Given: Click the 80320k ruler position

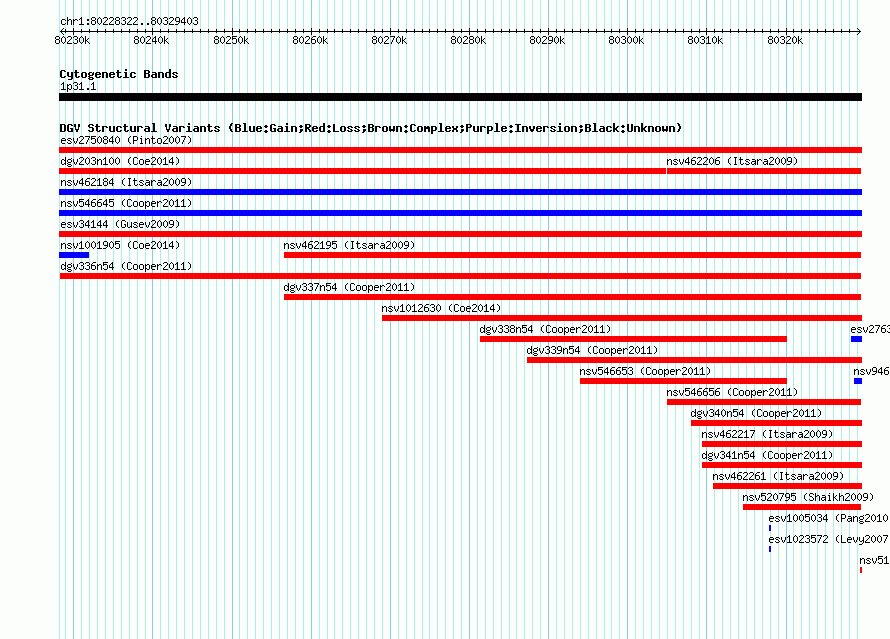Looking at the screenshot, I should [785, 40].
